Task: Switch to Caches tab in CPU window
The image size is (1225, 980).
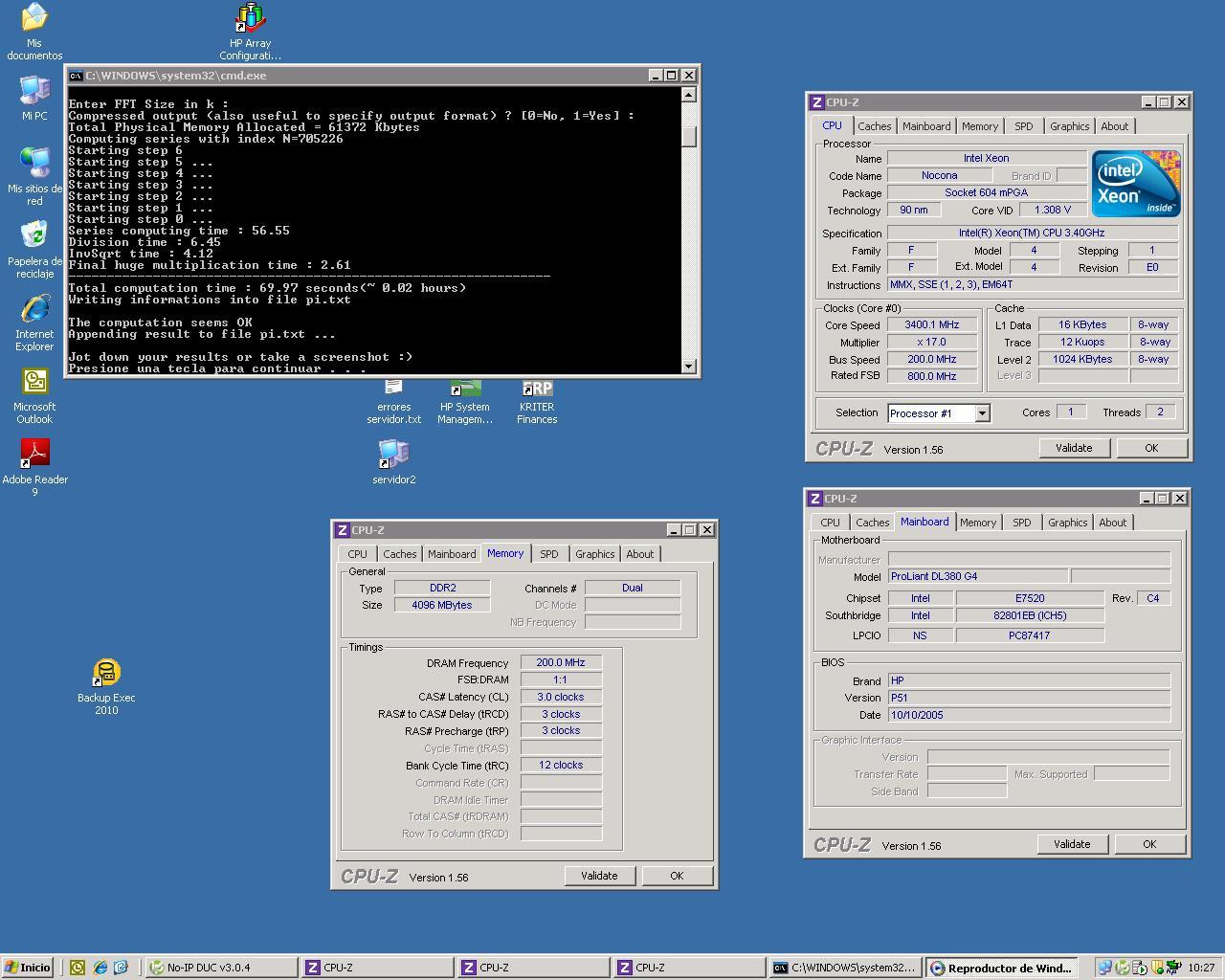Action: point(874,126)
